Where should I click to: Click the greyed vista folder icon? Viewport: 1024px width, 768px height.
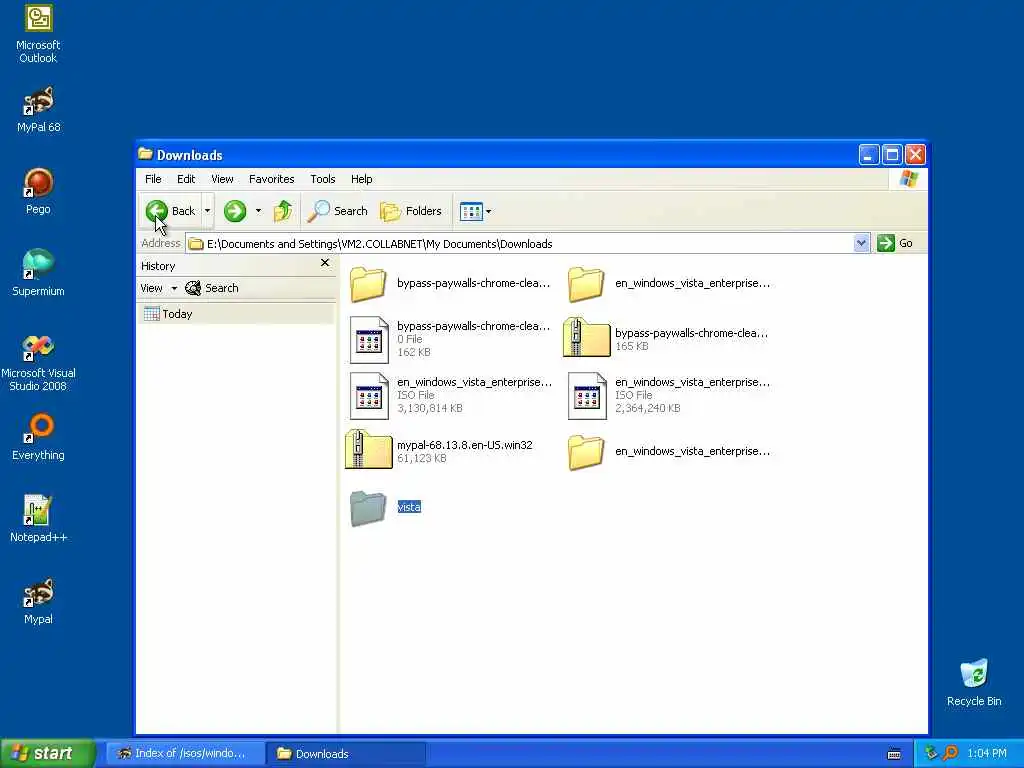point(368,507)
